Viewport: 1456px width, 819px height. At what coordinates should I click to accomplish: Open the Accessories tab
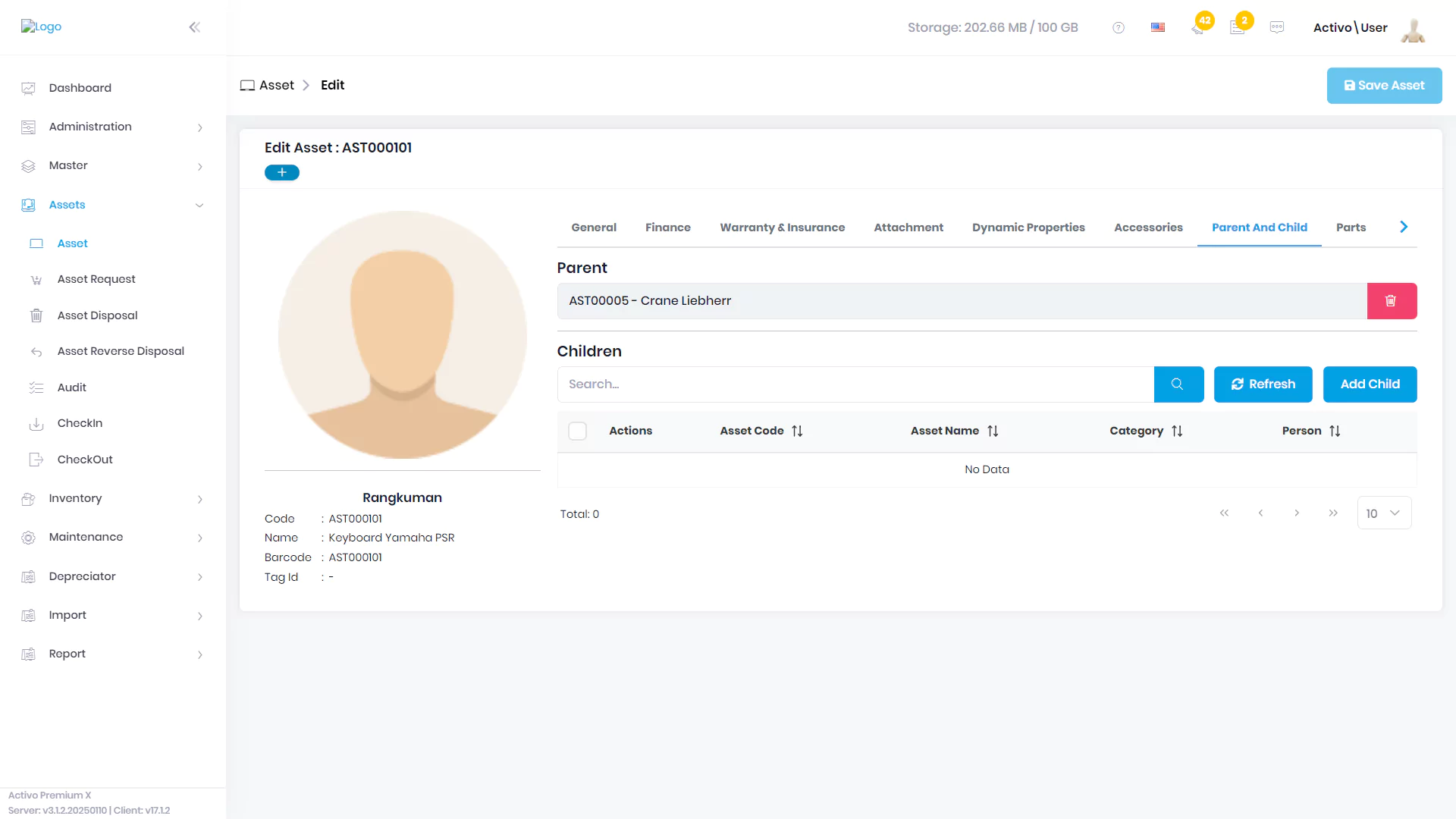point(1148,227)
